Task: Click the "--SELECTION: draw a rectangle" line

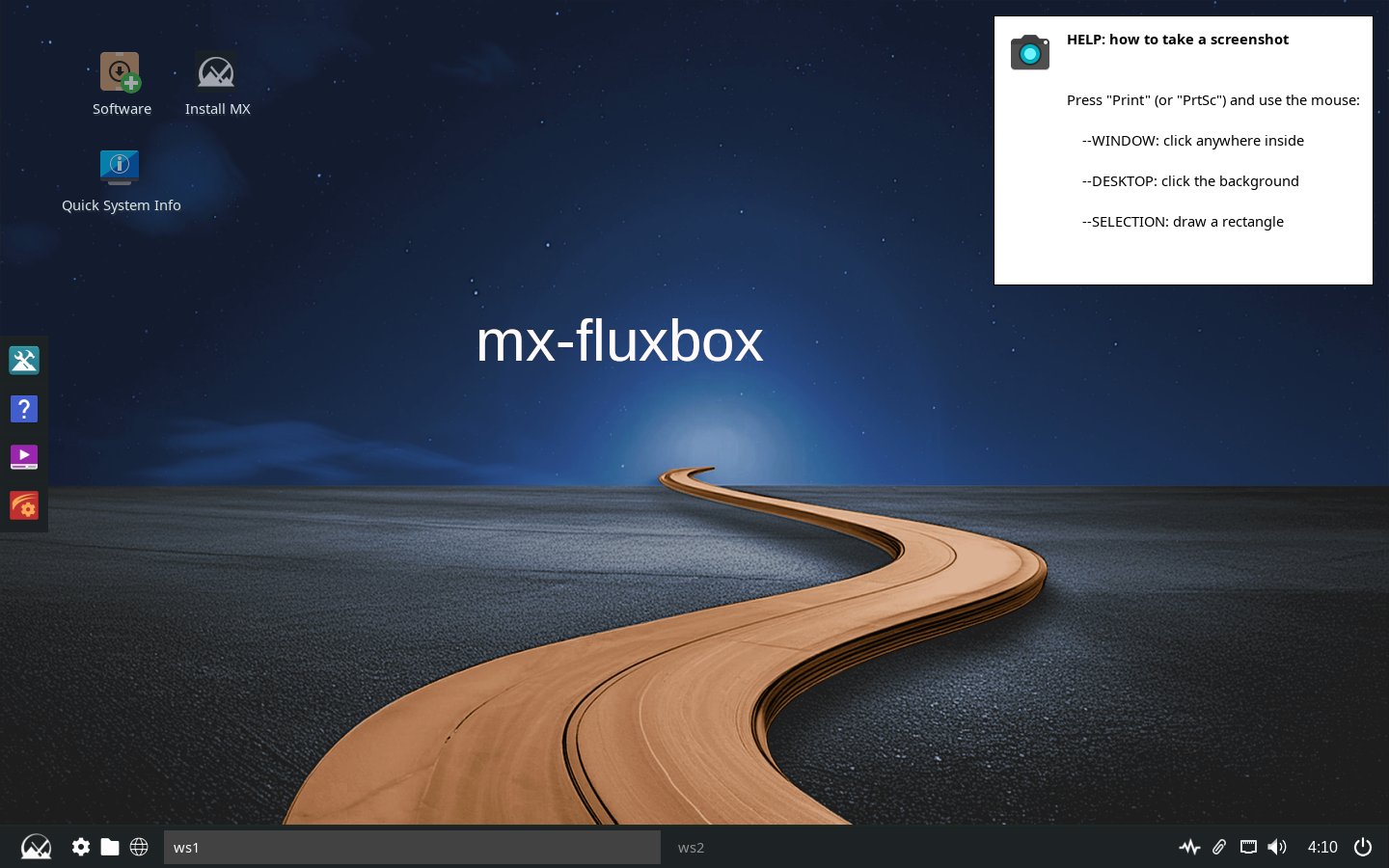Action: [x=1183, y=222]
